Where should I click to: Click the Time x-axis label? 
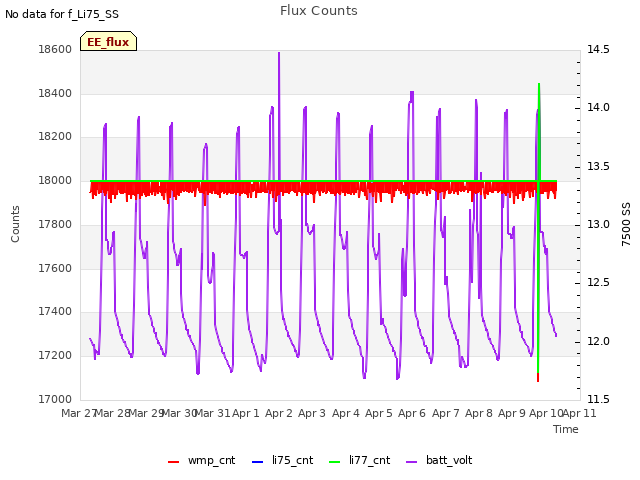pos(566,429)
